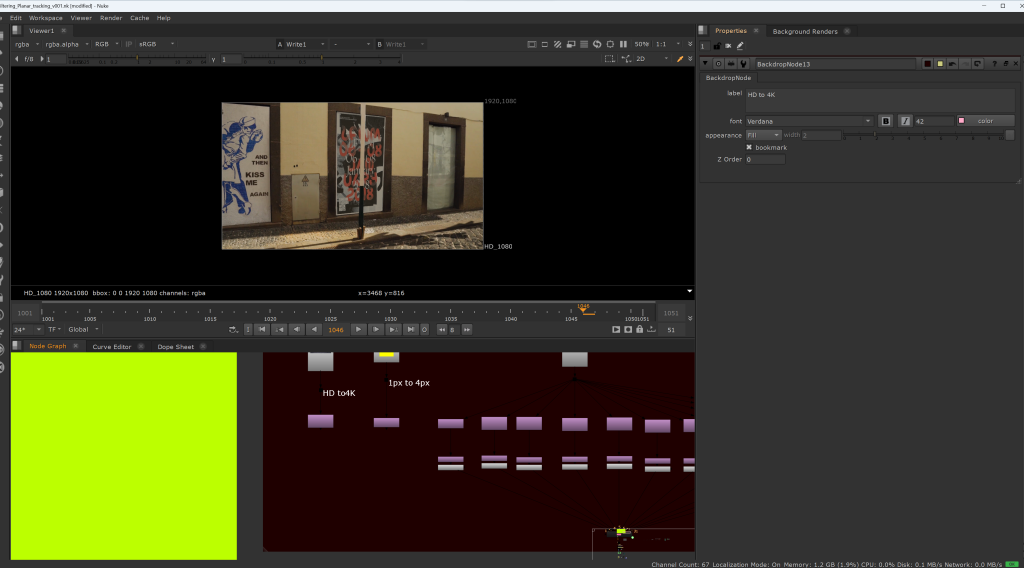Go to first frame button
1024x568 pixels.
pyautogui.click(x=262, y=330)
